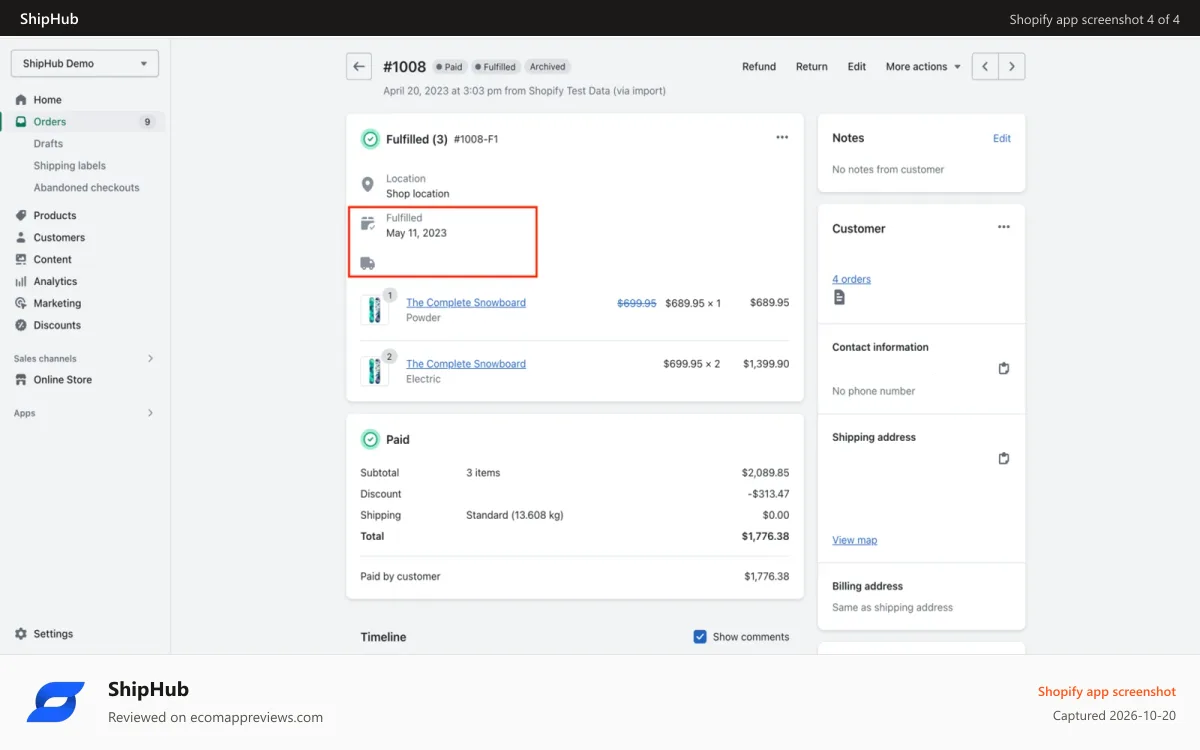Image resolution: width=1200 pixels, height=750 pixels.
Task: Go to the next order using right chevron
Action: [x=1012, y=66]
